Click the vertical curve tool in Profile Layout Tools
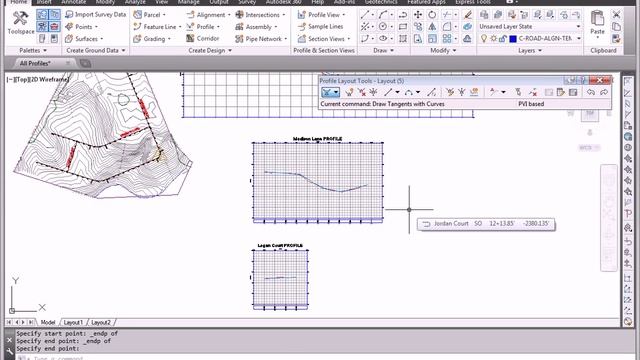 point(409,92)
